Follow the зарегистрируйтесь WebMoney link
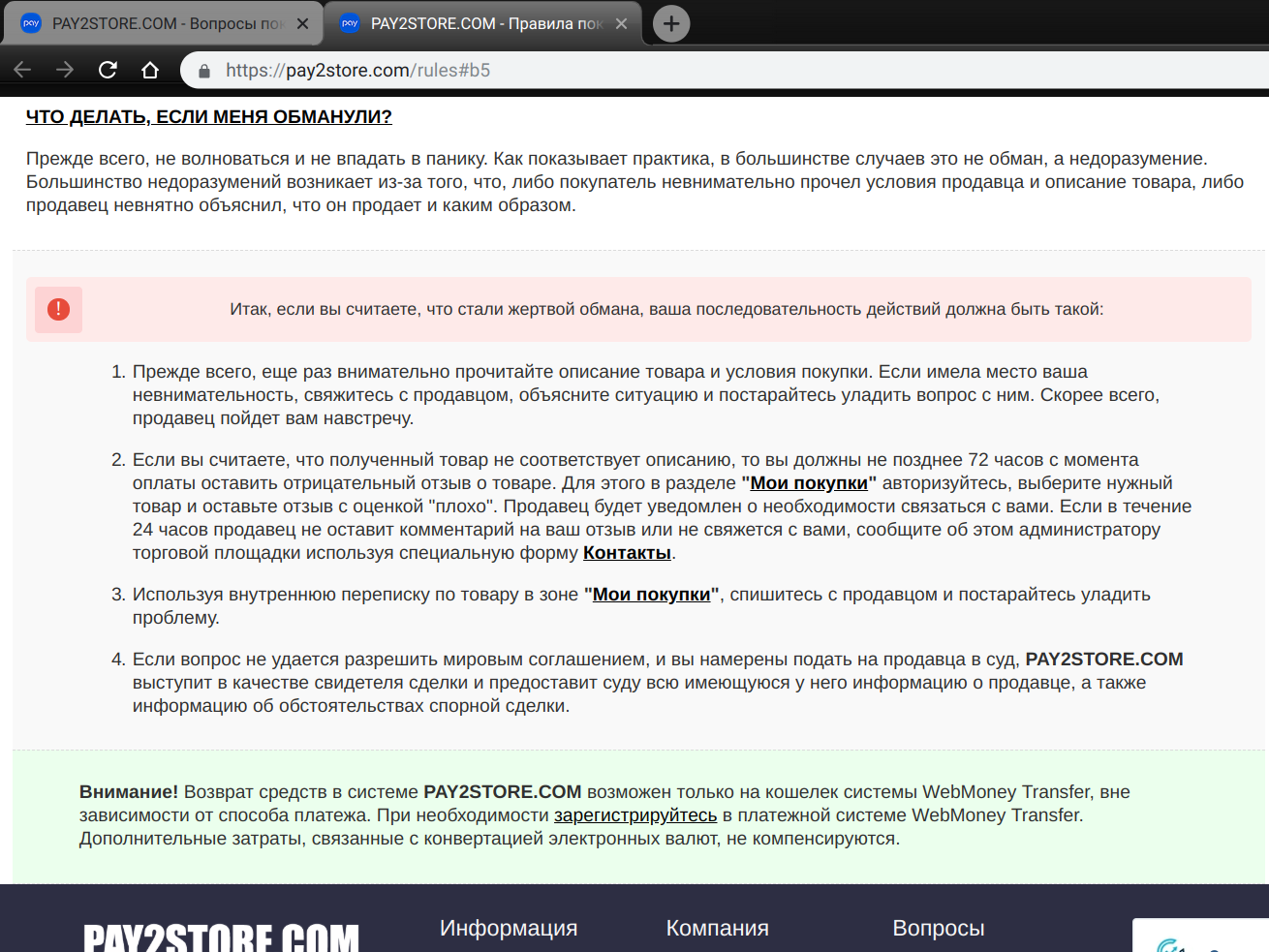The height and width of the screenshot is (952, 1269). pos(635,815)
